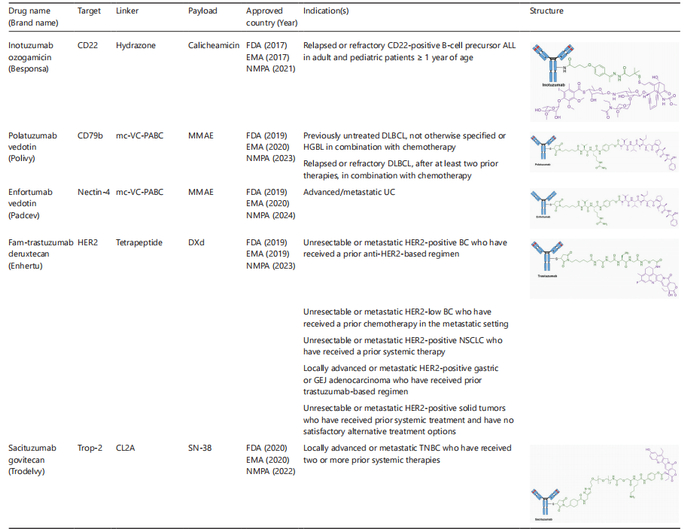Select the target cell 'CD79b'
The image size is (700, 529).
point(90,136)
